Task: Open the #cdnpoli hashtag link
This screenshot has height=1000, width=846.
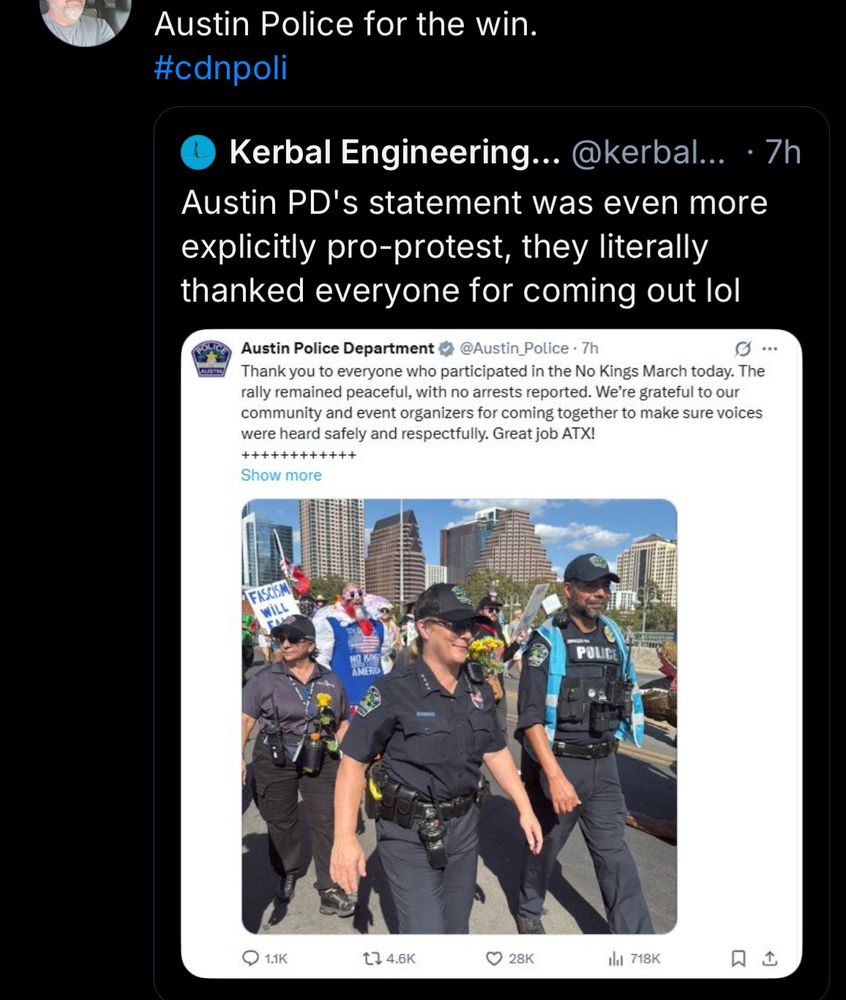Action: (221, 68)
